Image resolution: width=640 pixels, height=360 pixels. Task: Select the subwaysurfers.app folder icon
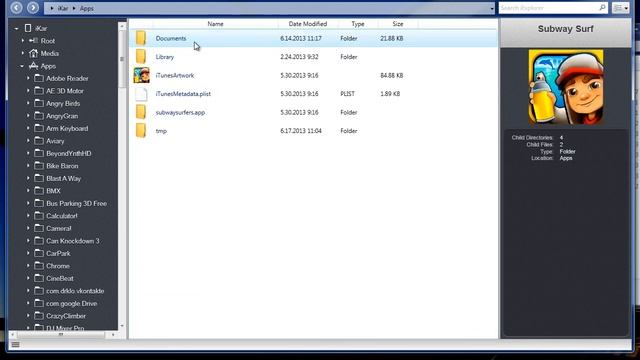141,112
